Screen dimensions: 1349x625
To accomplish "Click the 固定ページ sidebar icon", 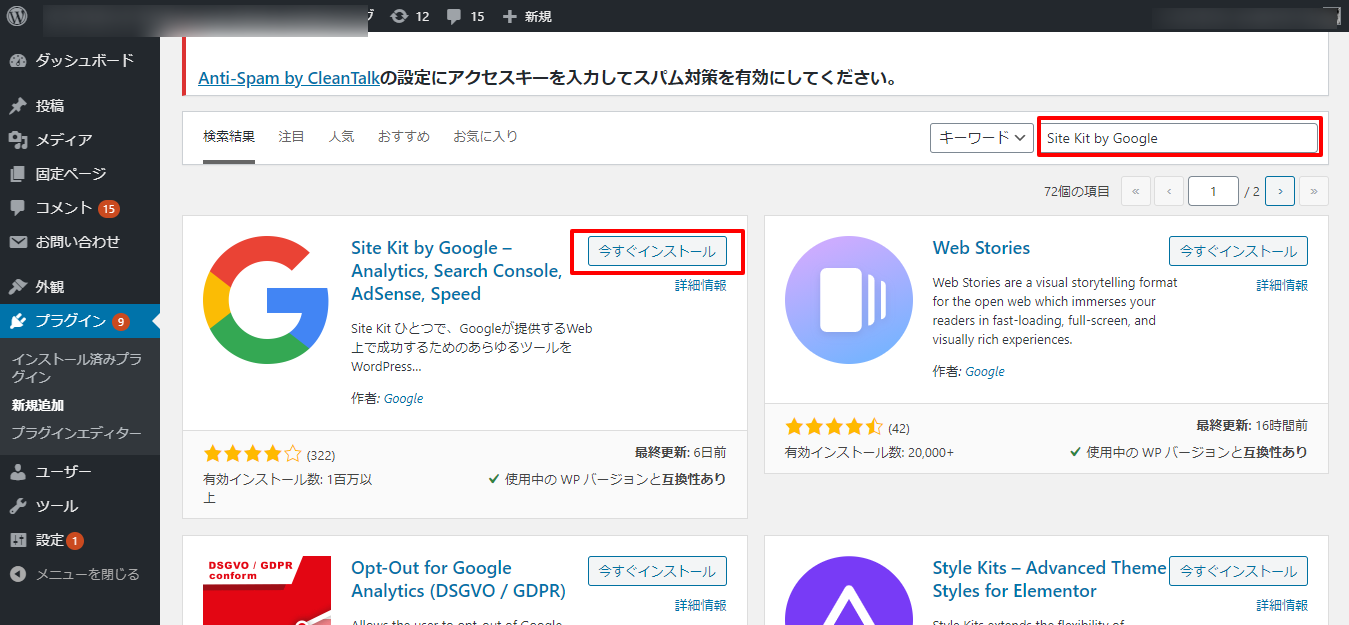I will point(18,174).
